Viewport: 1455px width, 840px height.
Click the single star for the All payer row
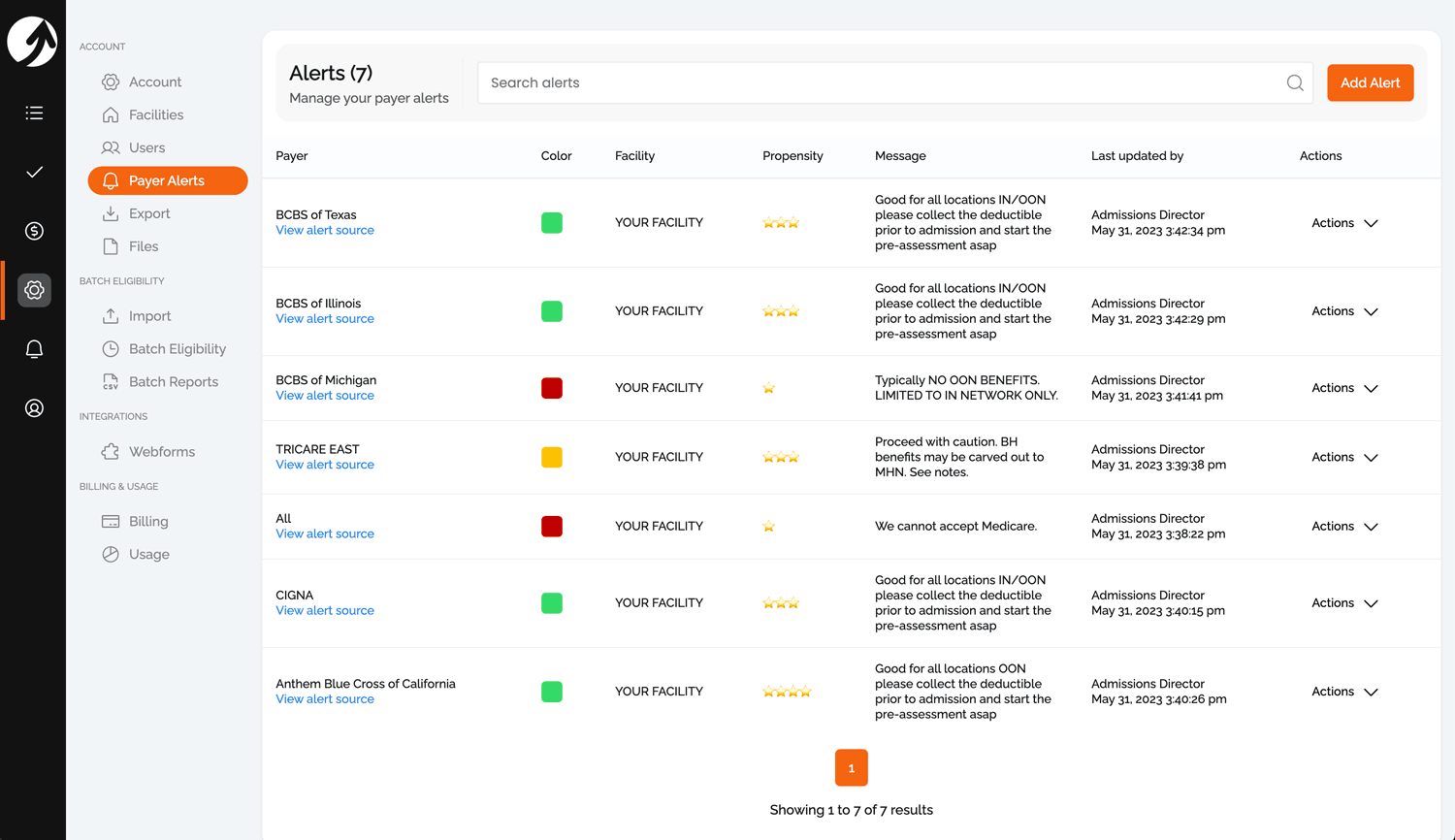click(768, 527)
